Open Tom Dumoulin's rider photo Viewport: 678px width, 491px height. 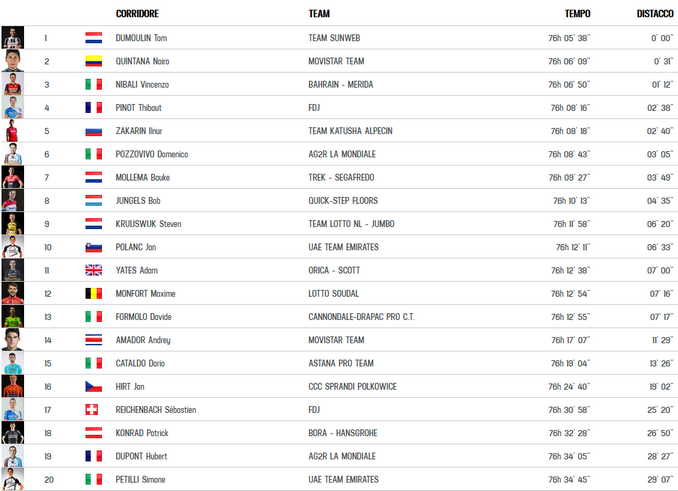coord(12,38)
